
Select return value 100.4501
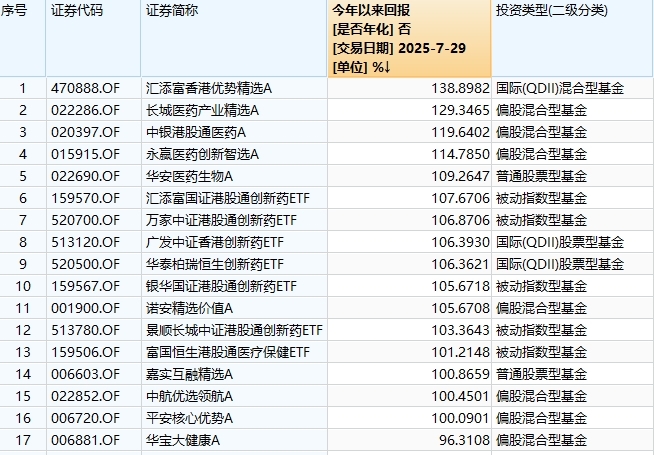(460, 396)
